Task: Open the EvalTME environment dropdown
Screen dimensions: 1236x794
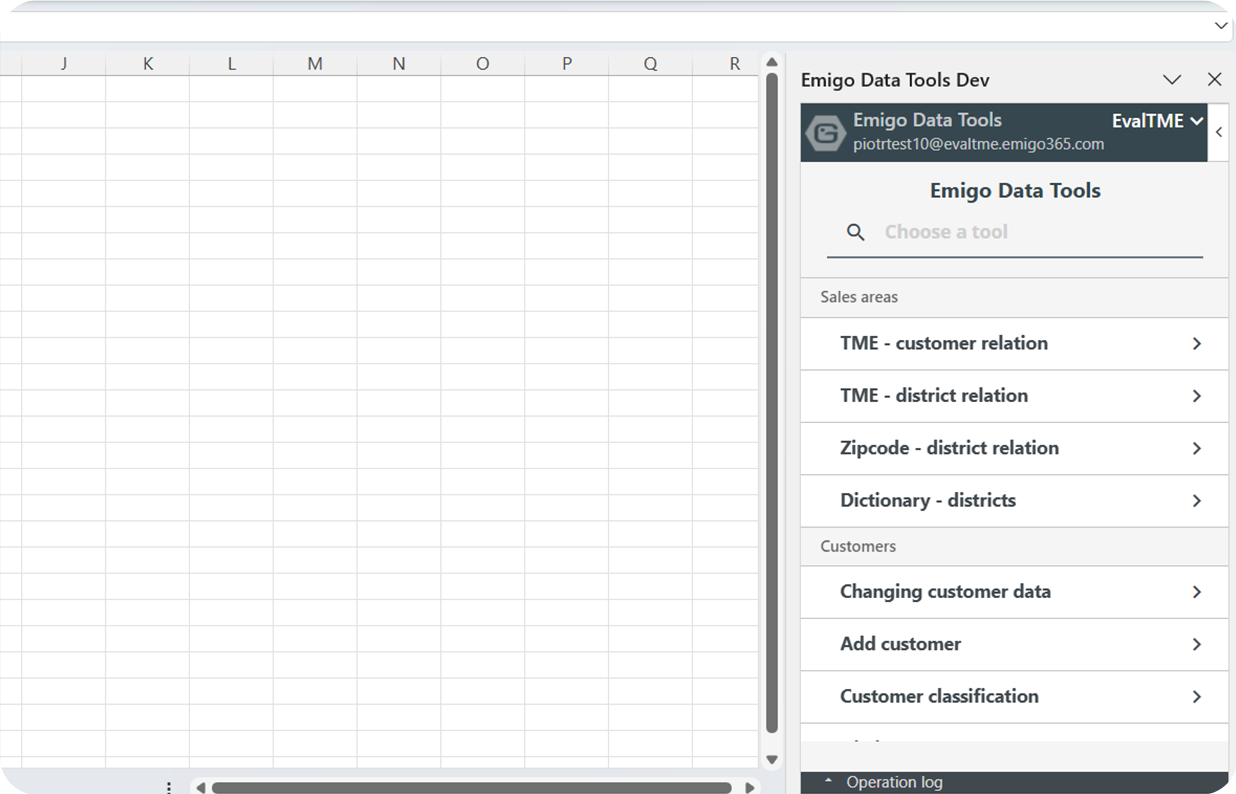Action: click(x=1158, y=121)
